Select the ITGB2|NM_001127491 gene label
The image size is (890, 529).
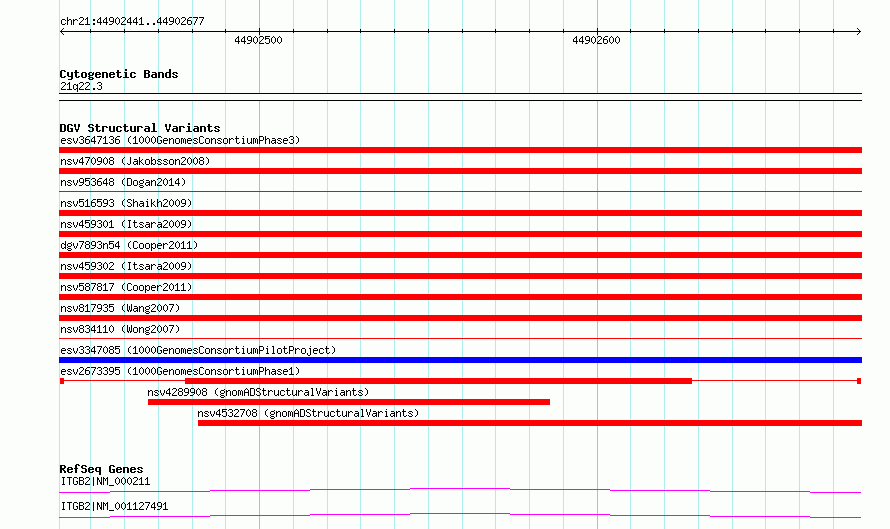click(114, 506)
